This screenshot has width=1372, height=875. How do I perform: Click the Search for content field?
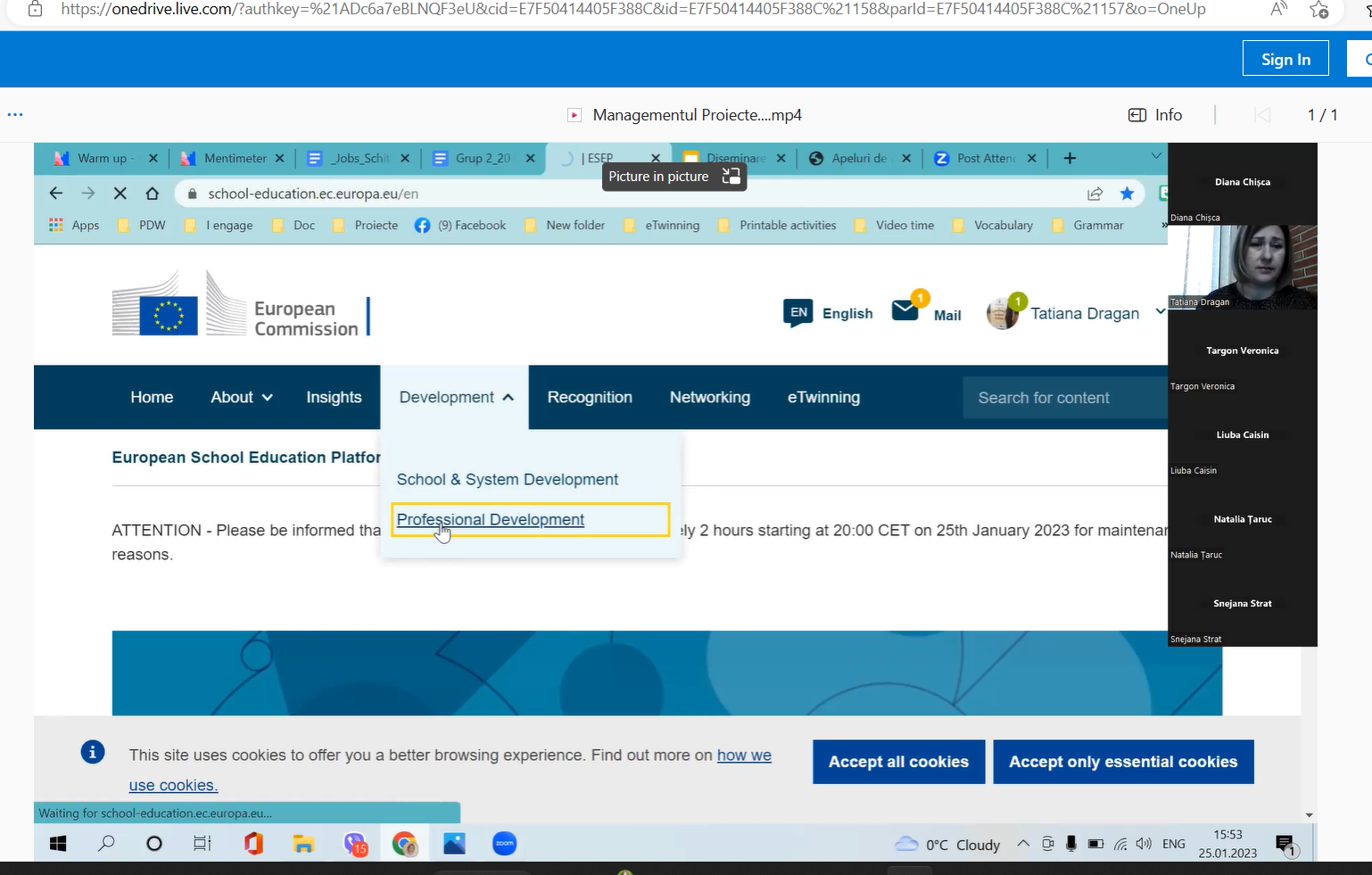click(x=1065, y=398)
